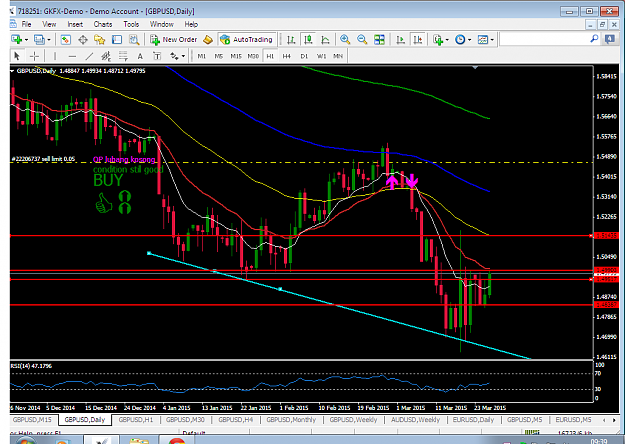The image size is (625, 444).
Task: Switch chart to Candlesticks
Action: pyautogui.click(x=308, y=39)
